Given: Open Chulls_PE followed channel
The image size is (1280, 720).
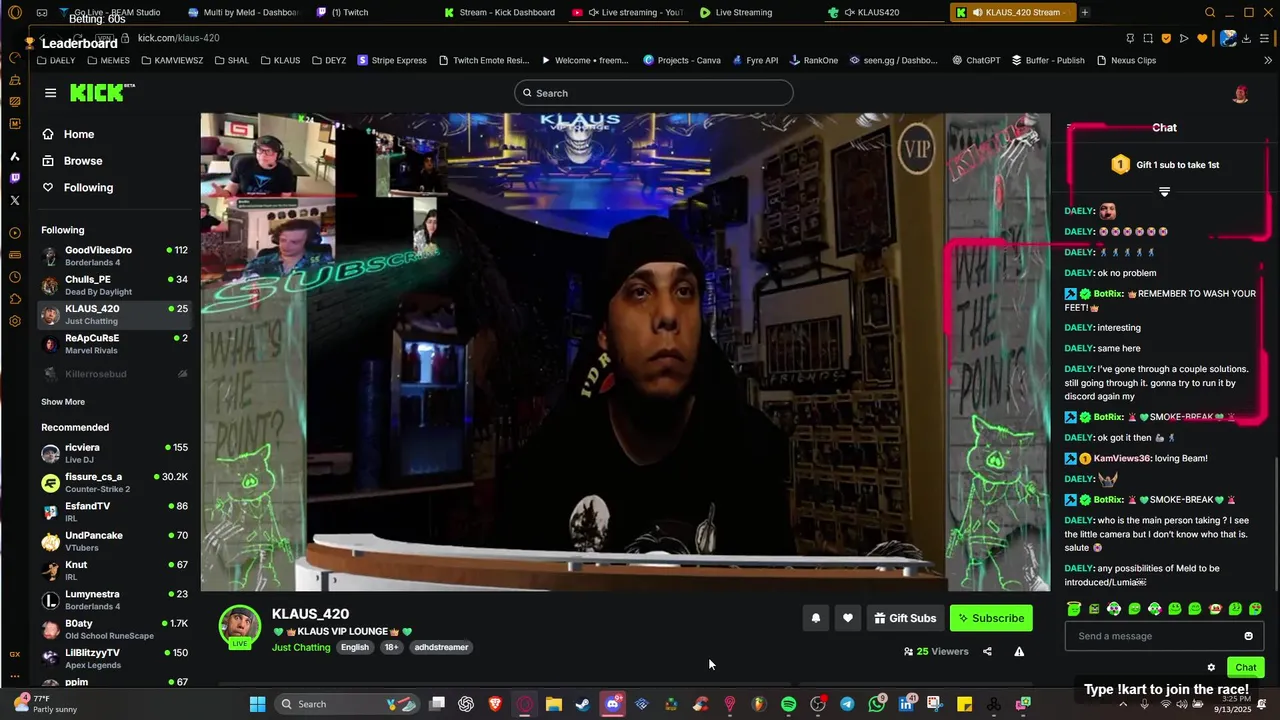Looking at the screenshot, I should point(114,285).
